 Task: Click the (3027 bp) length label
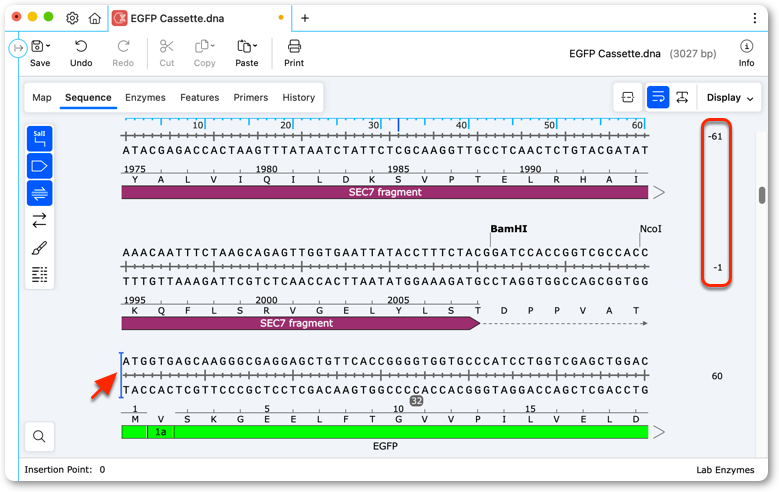coord(693,54)
